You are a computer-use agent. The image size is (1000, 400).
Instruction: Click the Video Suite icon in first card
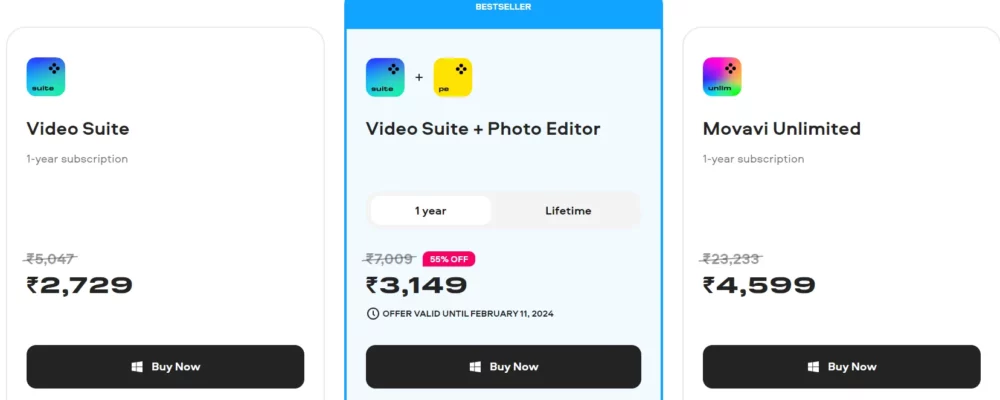coord(46,77)
